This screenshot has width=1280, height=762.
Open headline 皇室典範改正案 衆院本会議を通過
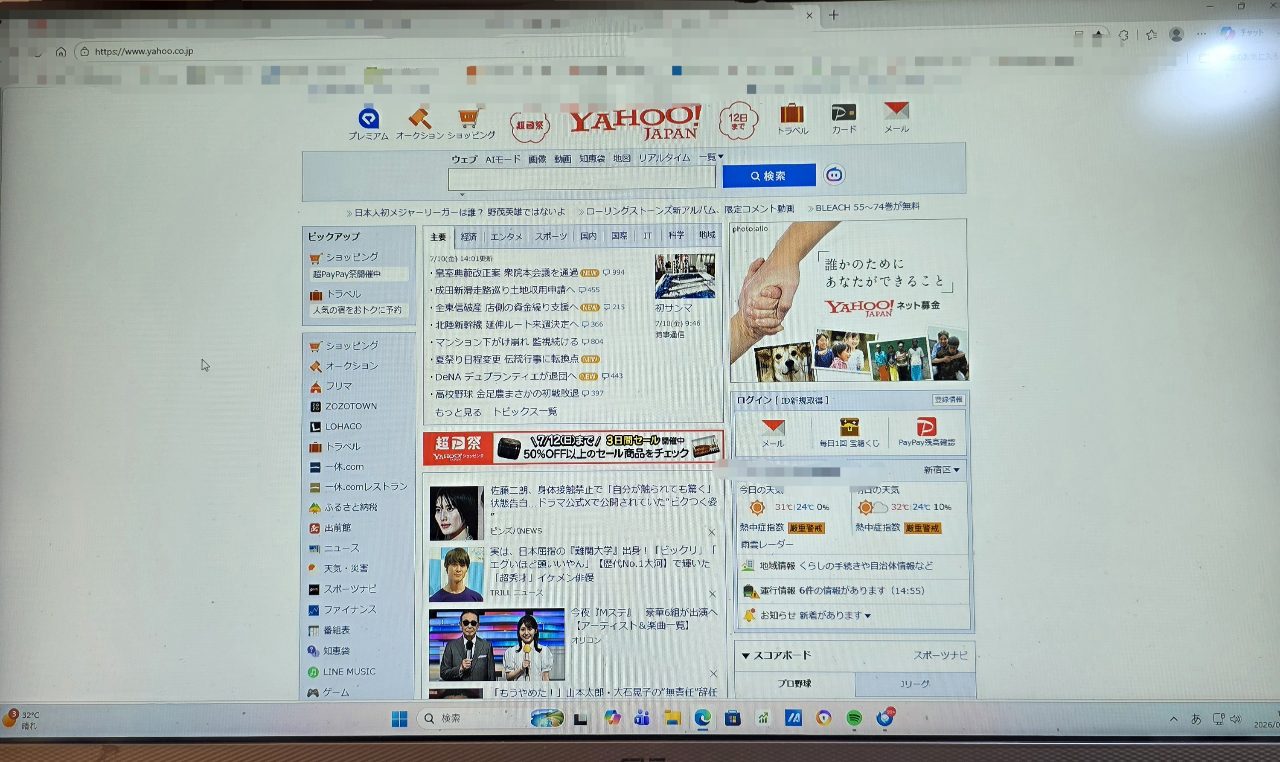[x=506, y=272]
